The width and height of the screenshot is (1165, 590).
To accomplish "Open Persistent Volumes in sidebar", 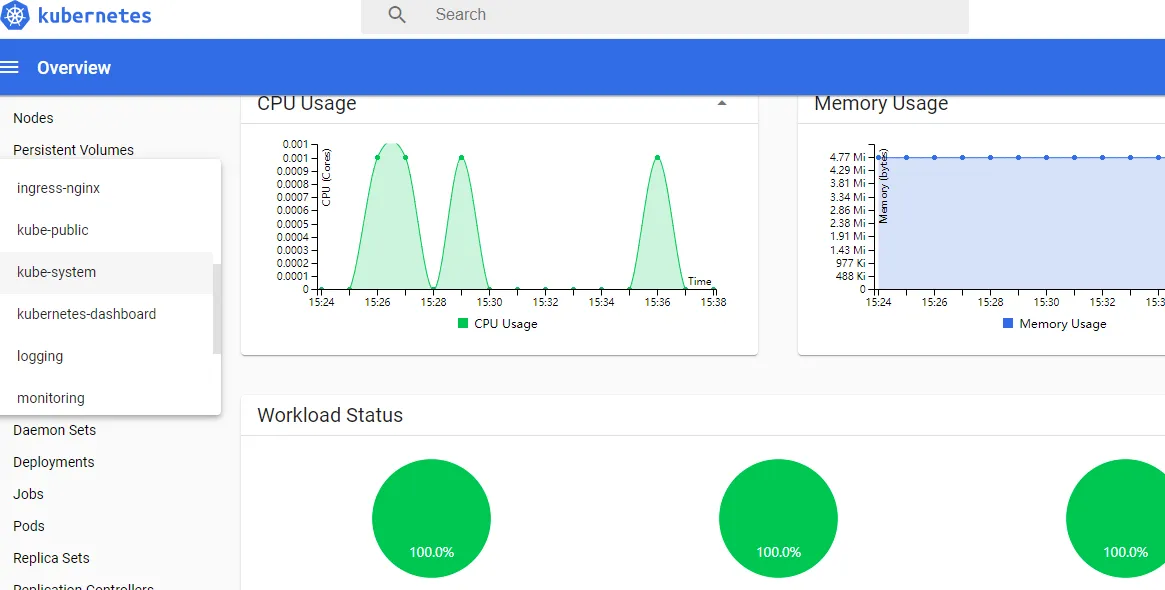I will pyautogui.click(x=74, y=150).
